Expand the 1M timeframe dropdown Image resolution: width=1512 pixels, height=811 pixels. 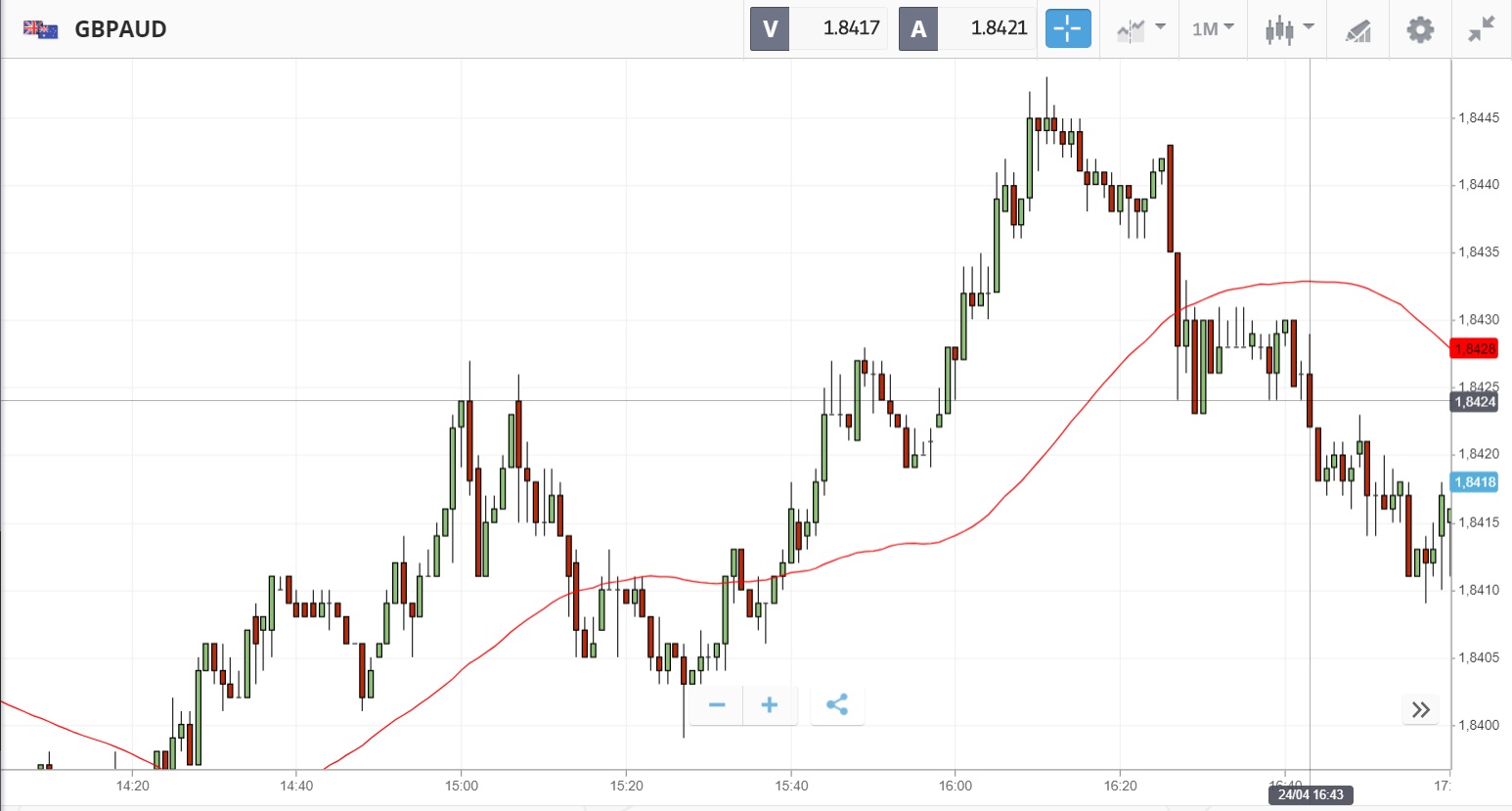click(x=1213, y=29)
